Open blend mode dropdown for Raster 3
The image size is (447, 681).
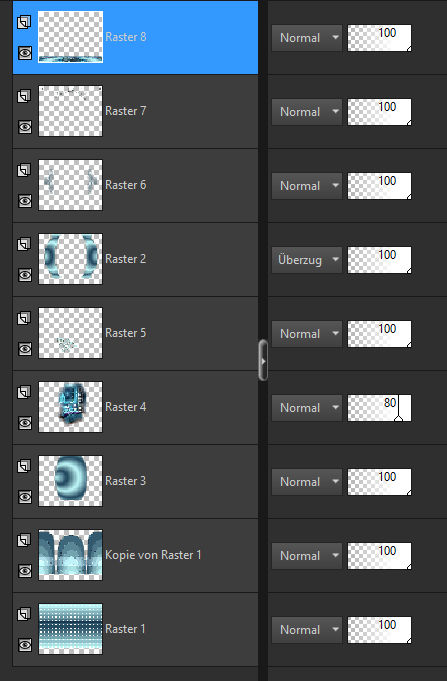(307, 482)
